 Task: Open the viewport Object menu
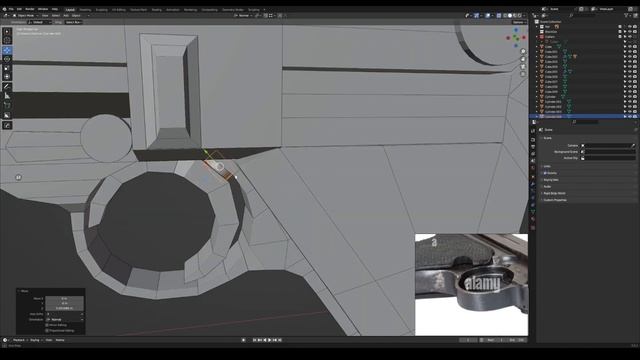(76, 16)
